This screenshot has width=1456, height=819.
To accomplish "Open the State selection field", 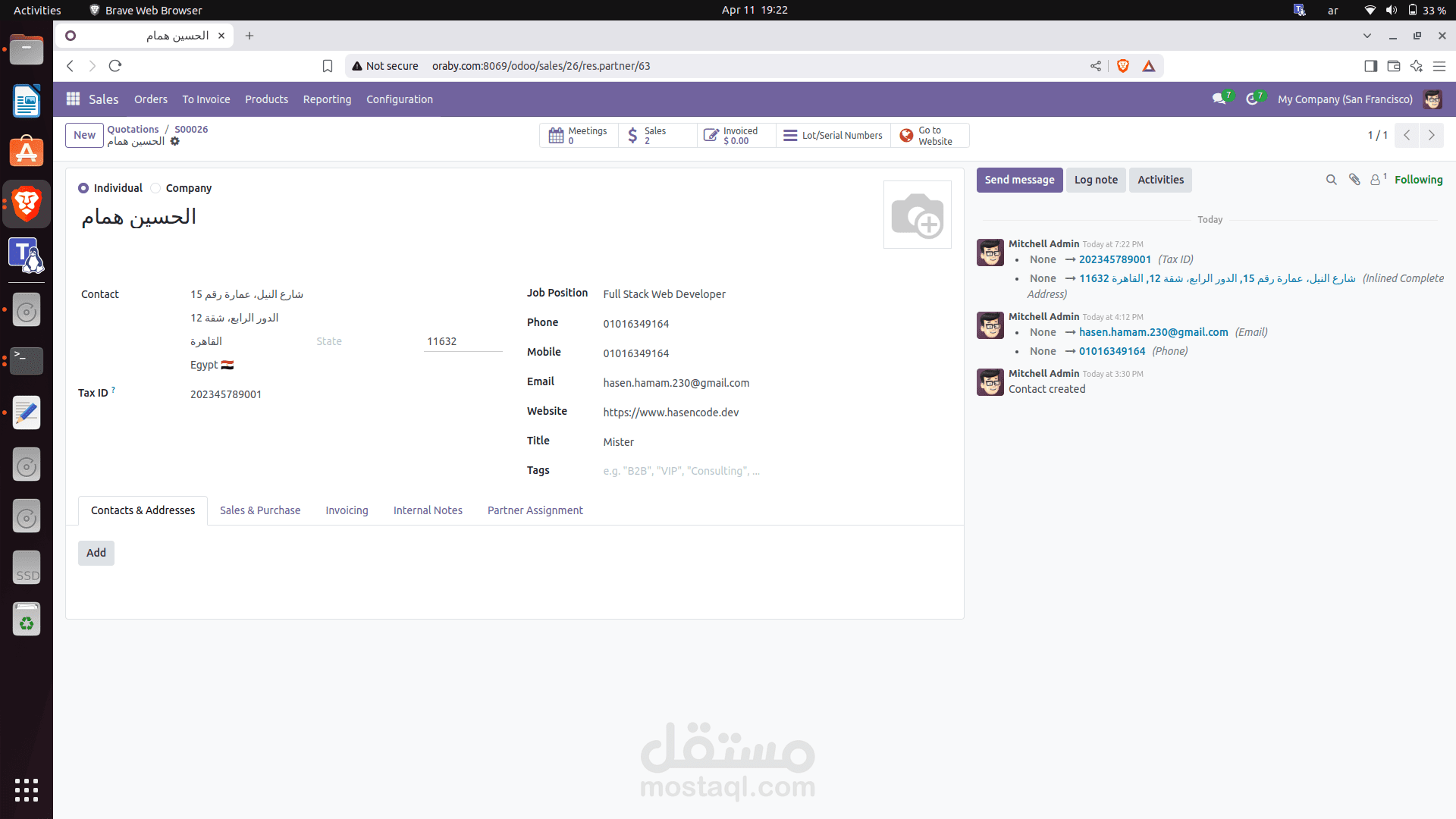I will [x=362, y=341].
